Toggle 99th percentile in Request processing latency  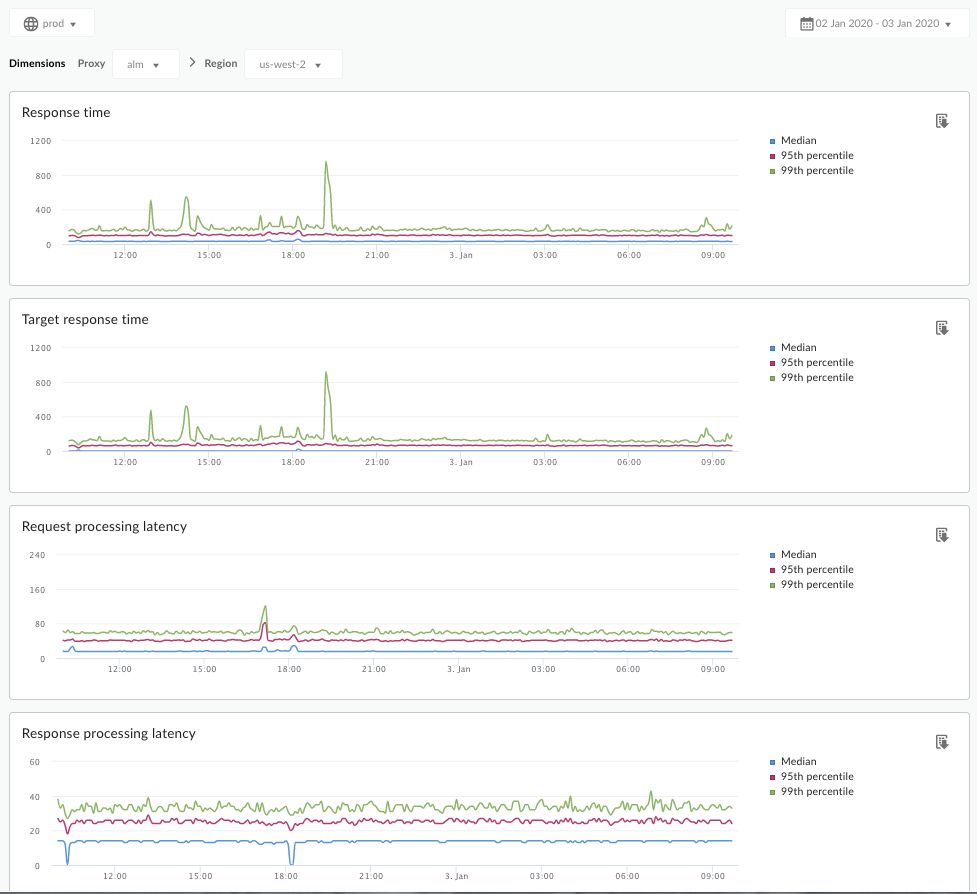[x=816, y=585]
